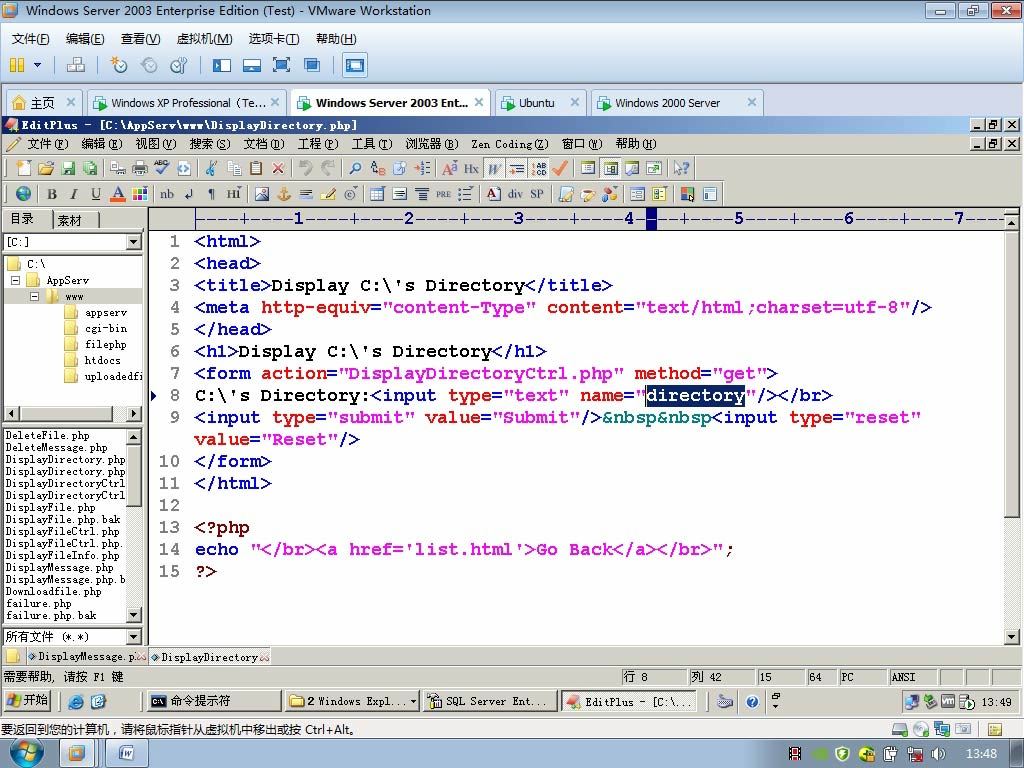Open the file filter 所有文件 dropdown
The height and width of the screenshot is (768, 1024).
(134, 637)
